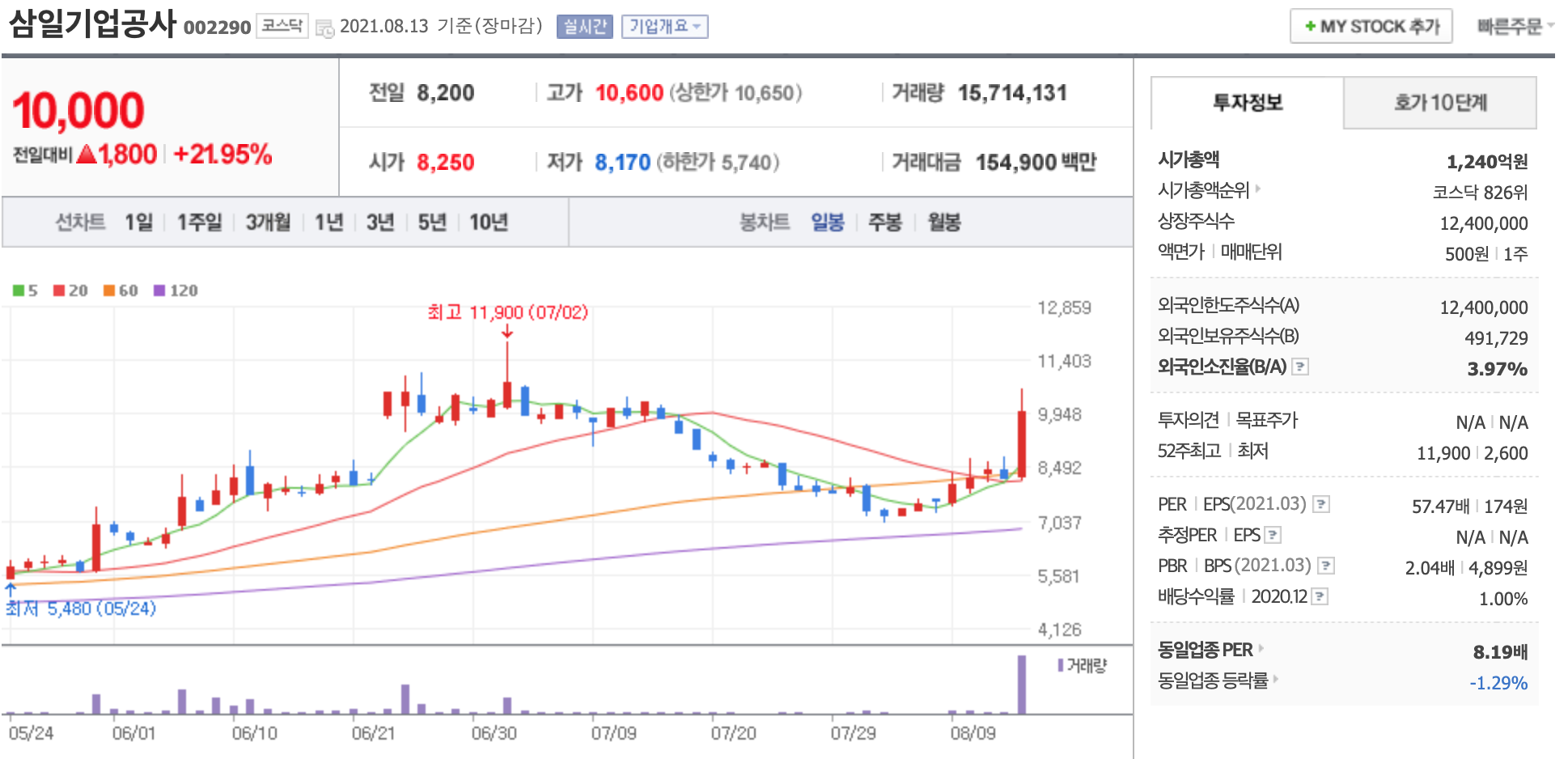Click the PBR value 2.04배
This screenshot has width=1568, height=759.
pyautogui.click(x=1430, y=568)
